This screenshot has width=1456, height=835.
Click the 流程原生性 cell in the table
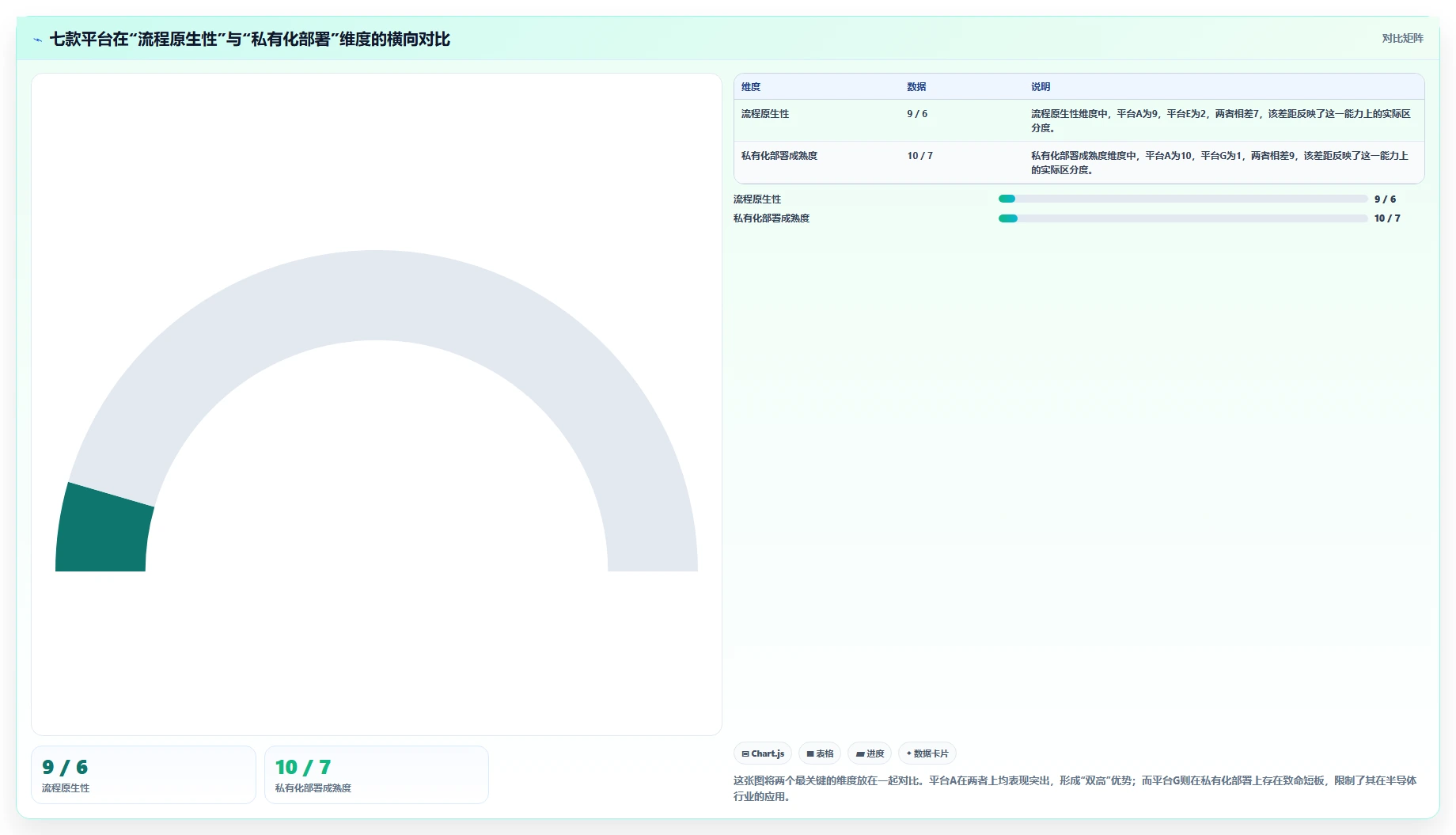point(765,114)
